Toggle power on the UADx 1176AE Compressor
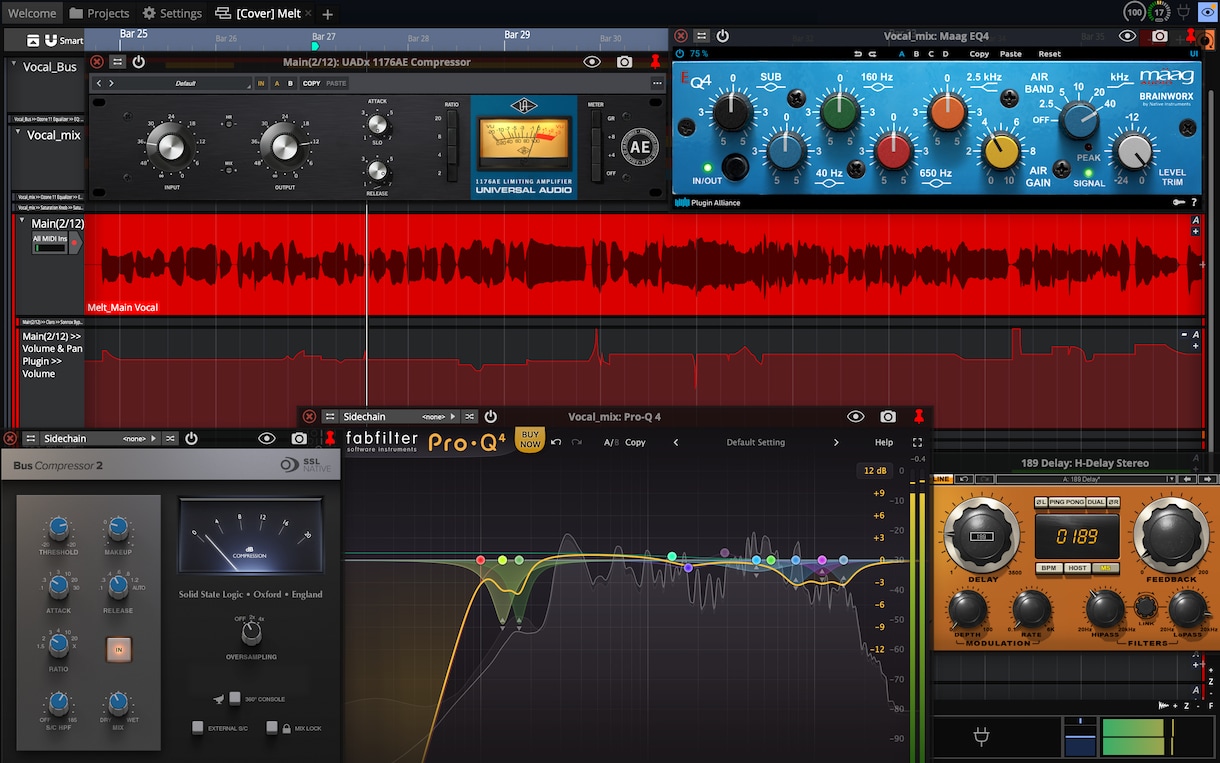This screenshot has height=763, width=1220. click(x=138, y=62)
